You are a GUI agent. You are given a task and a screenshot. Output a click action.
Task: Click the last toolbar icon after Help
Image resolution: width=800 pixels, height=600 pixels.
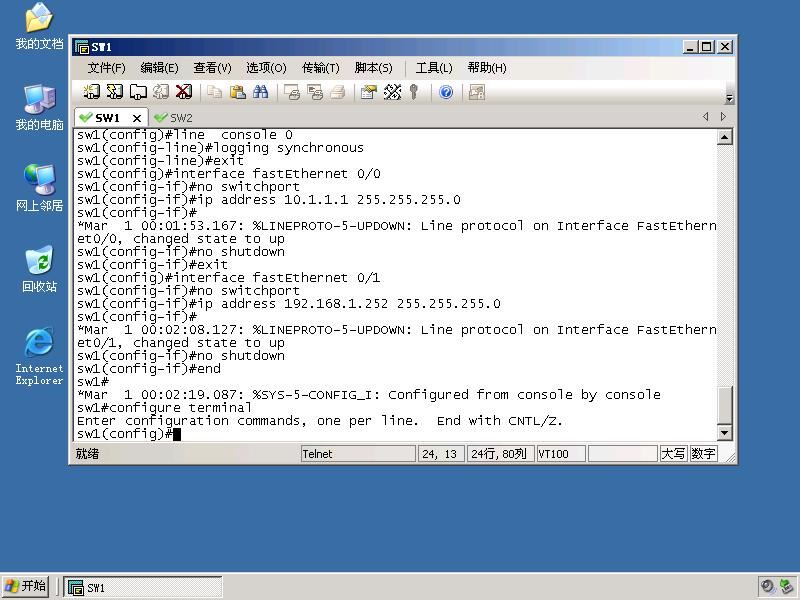pyautogui.click(x=477, y=92)
